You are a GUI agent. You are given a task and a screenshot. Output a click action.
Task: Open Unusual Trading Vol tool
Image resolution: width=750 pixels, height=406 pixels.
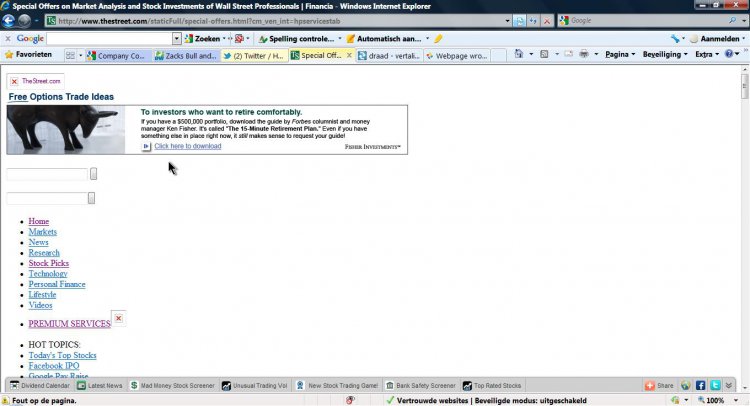(254, 385)
